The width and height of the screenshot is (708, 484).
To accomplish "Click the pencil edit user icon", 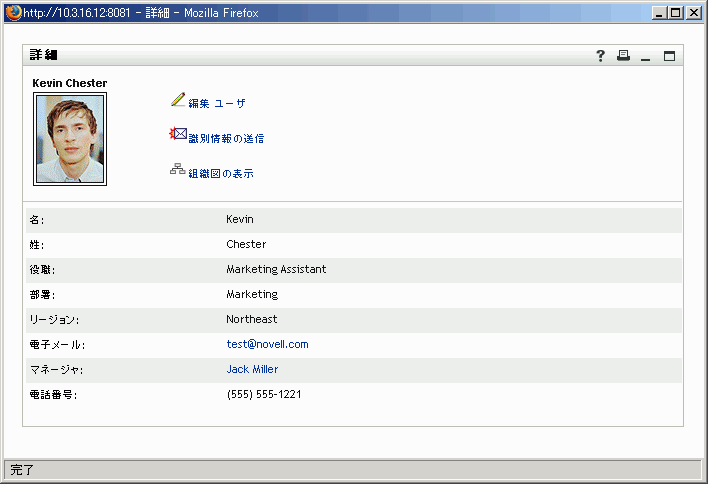I will coord(178,100).
